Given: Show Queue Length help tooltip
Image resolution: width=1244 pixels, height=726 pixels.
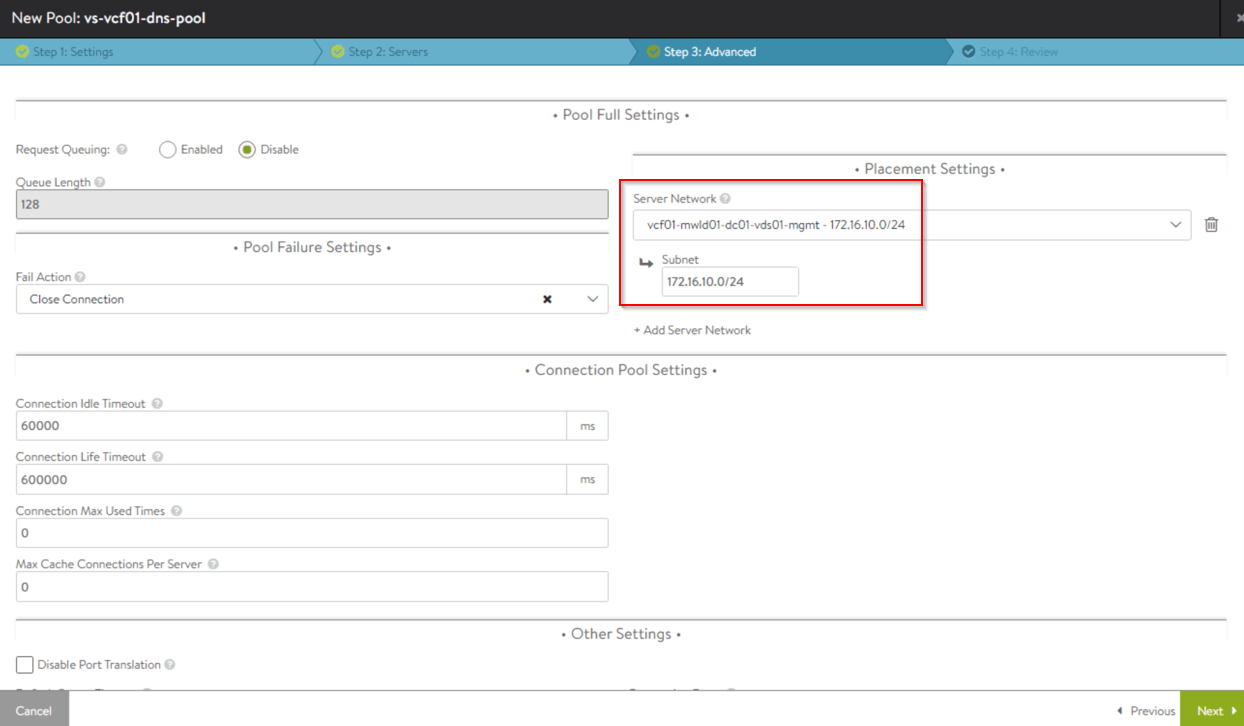Looking at the screenshot, I should coord(100,182).
